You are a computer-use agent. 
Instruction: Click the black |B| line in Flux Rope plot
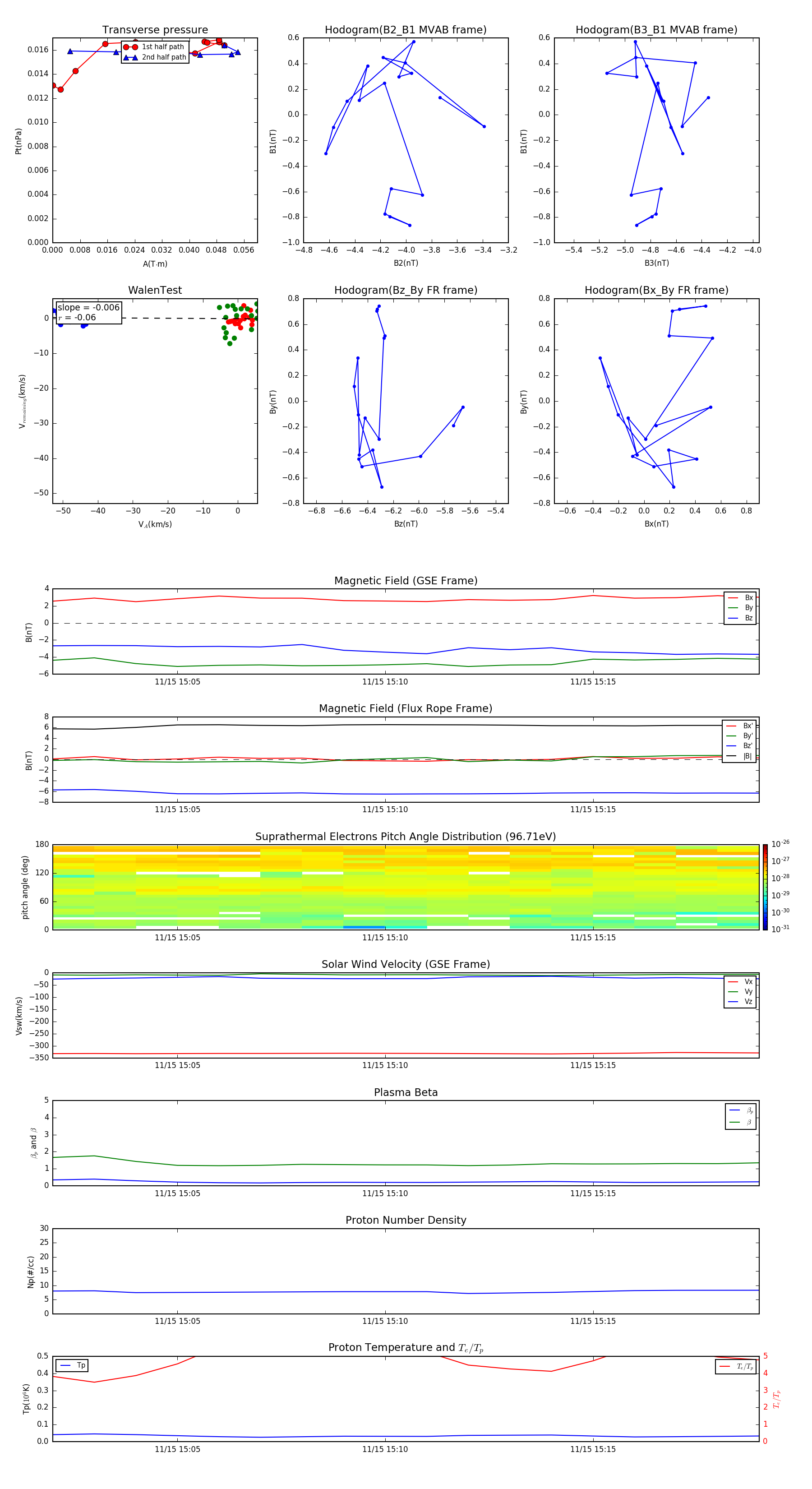click(406, 725)
